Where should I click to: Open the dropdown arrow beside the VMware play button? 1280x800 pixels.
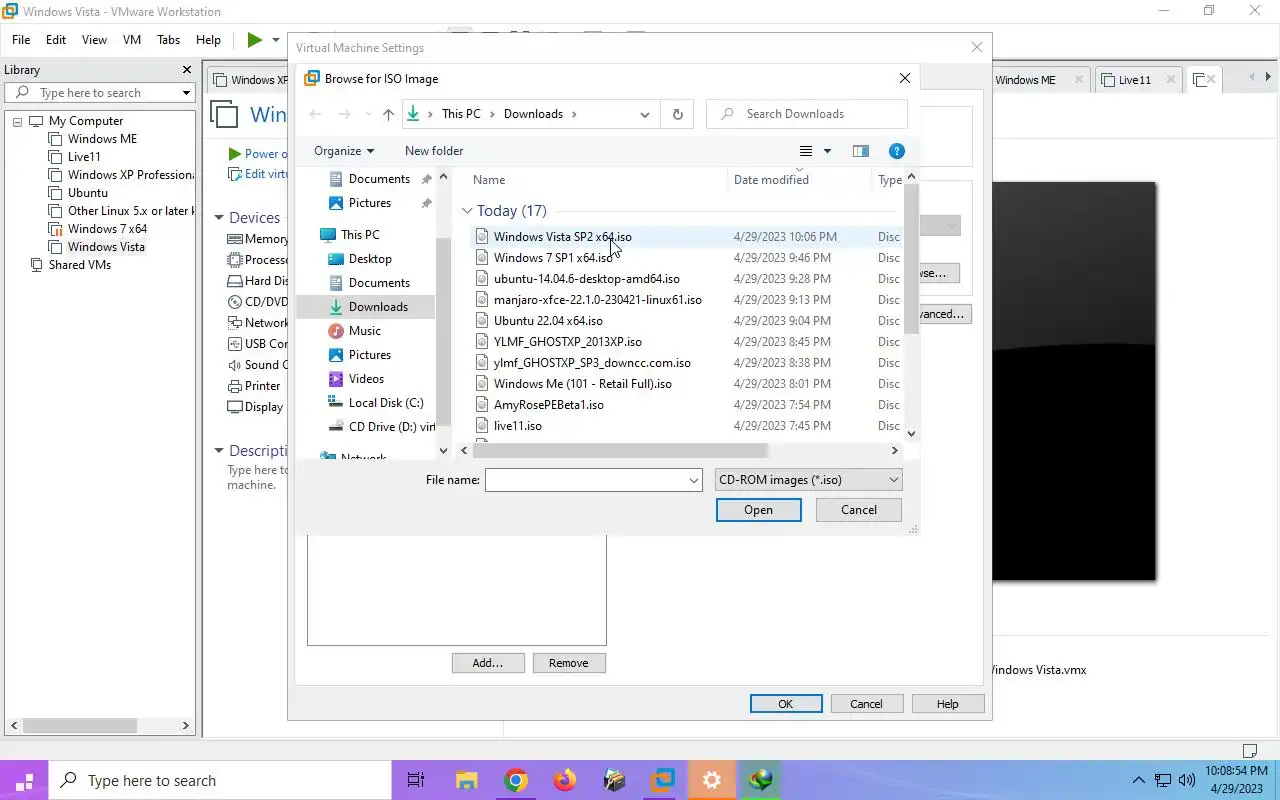tap(276, 40)
